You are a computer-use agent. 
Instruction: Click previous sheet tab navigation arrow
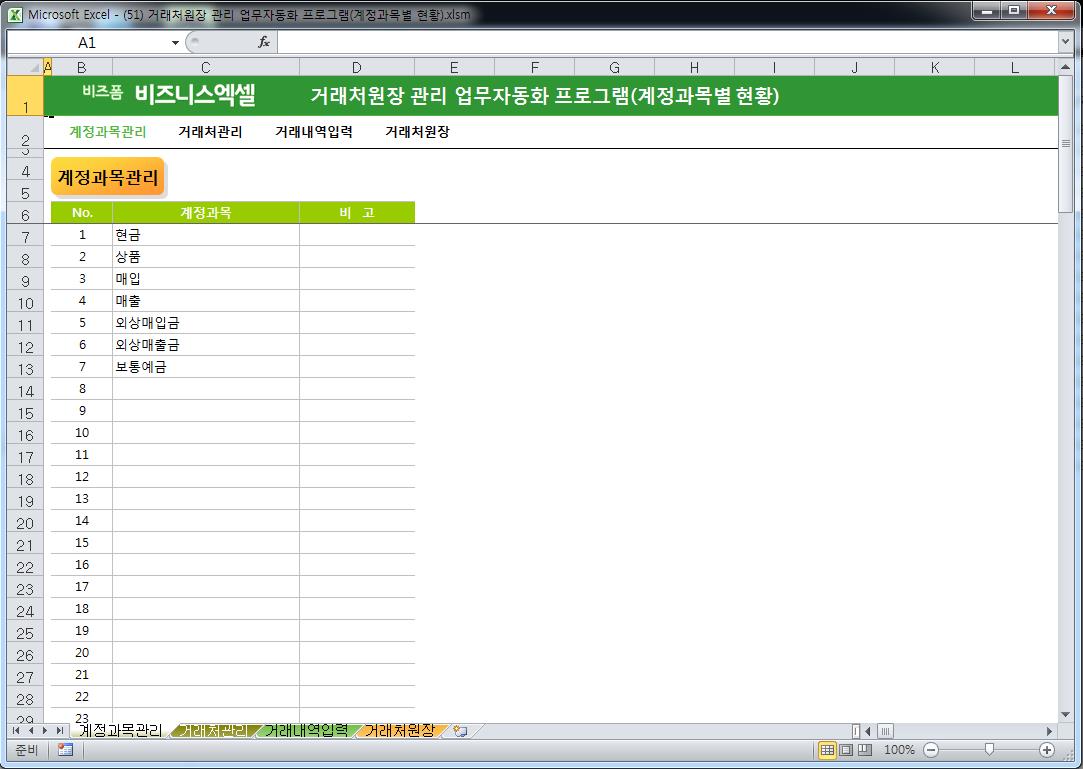click(x=30, y=730)
